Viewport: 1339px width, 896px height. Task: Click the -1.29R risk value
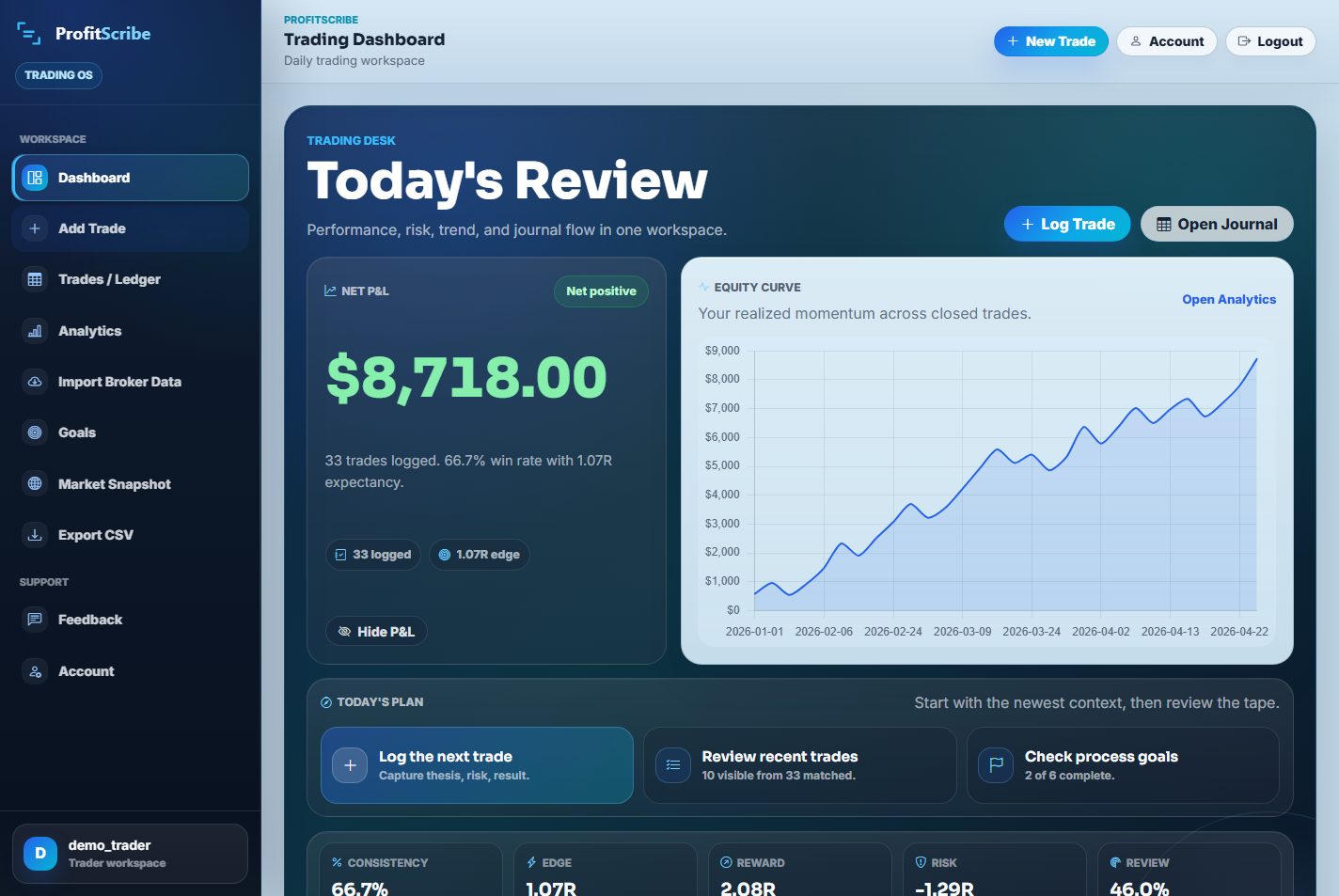tap(944, 888)
